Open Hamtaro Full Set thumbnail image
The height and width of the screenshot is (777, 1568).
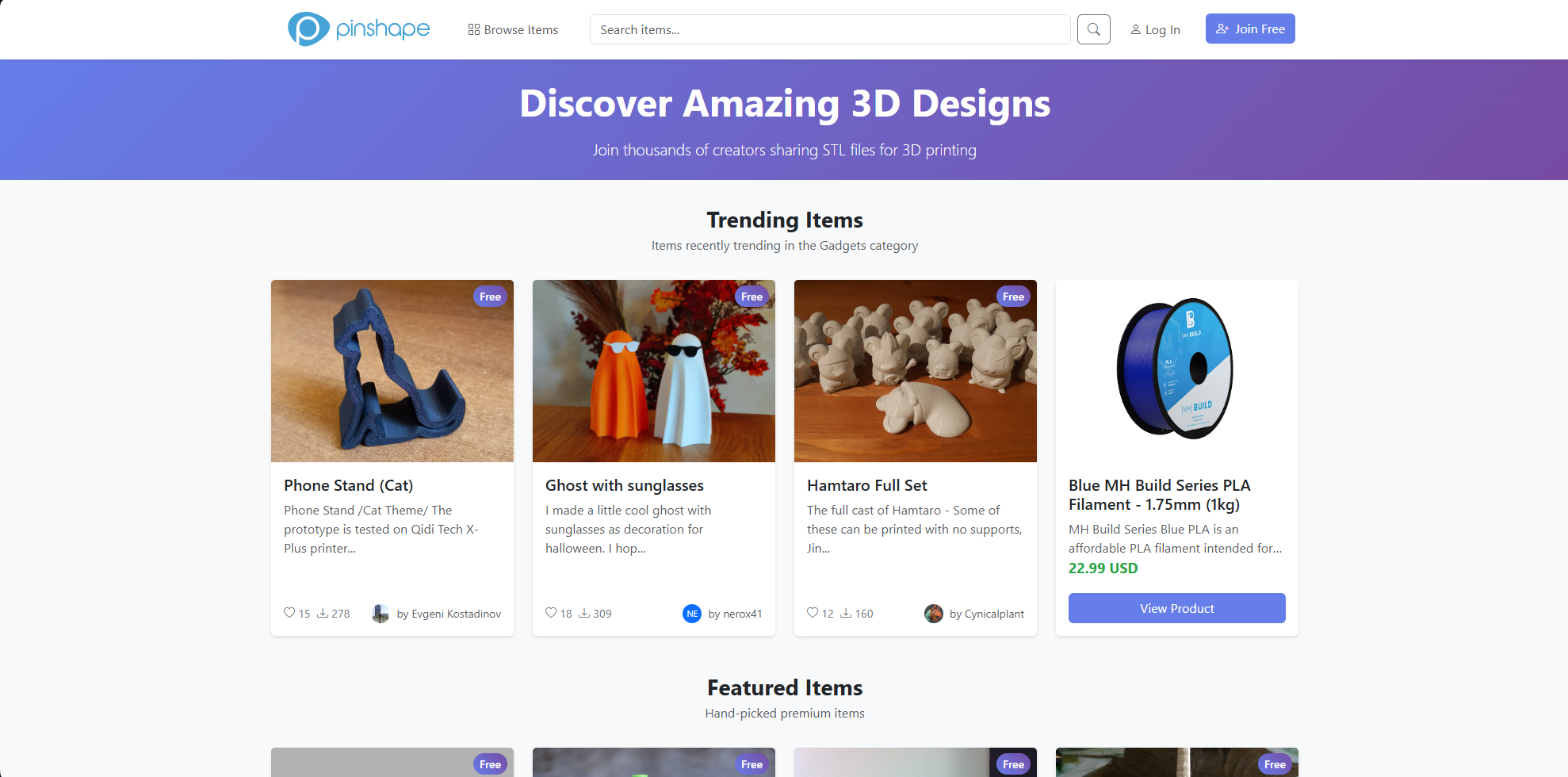916,371
